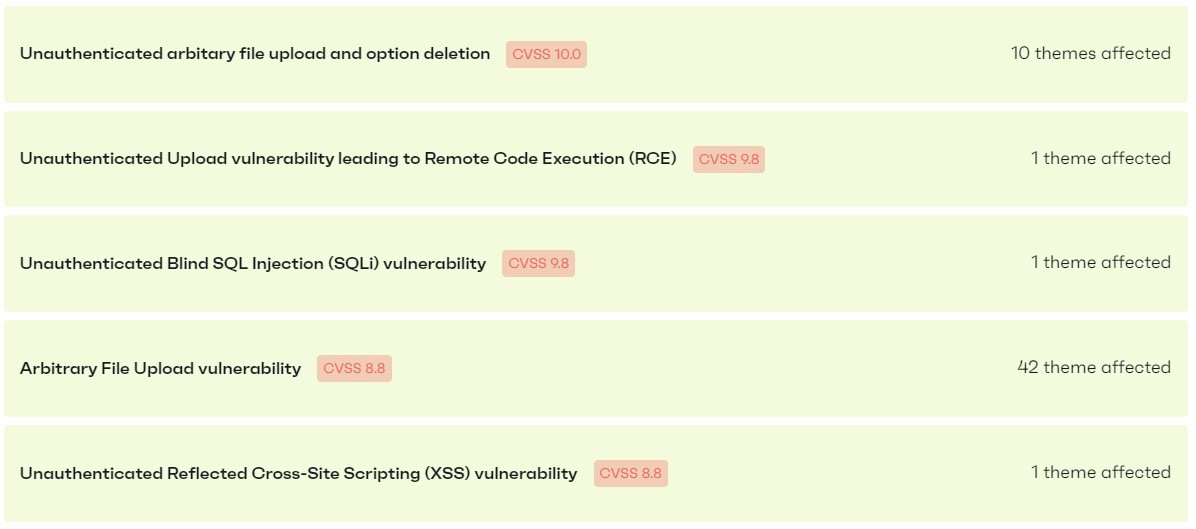Select the '42 theme affected' text
1196x529 pixels.
1094,368
